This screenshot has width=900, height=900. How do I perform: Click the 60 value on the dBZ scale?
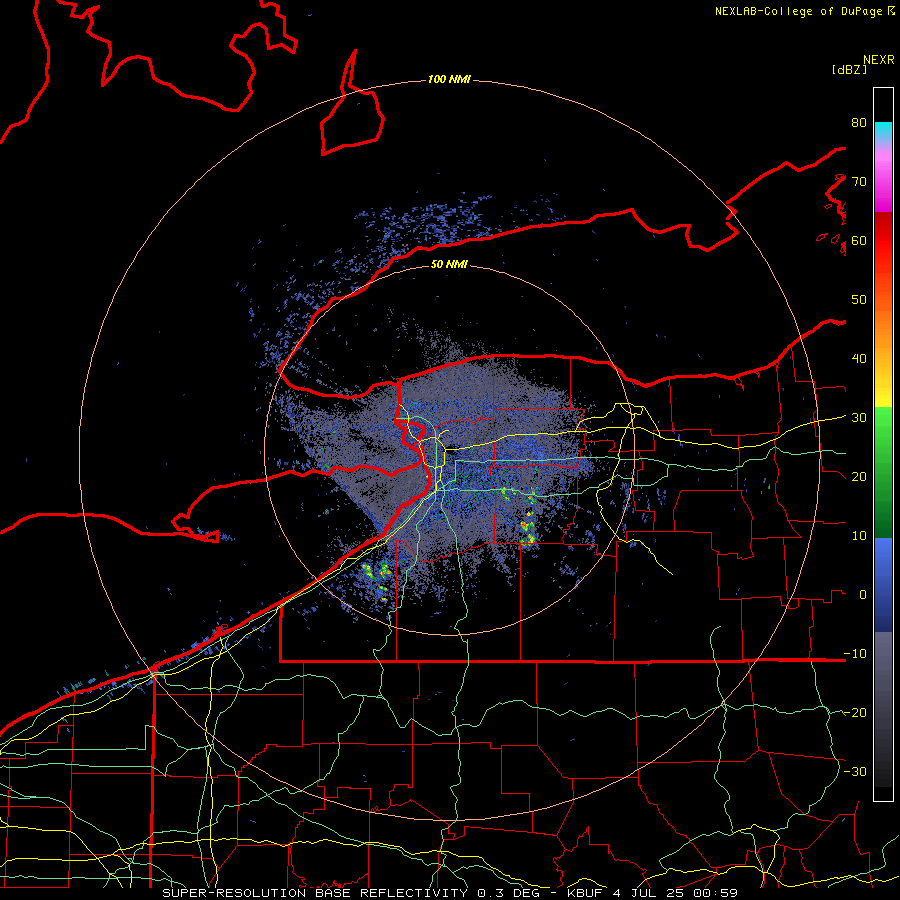pyautogui.click(x=859, y=240)
